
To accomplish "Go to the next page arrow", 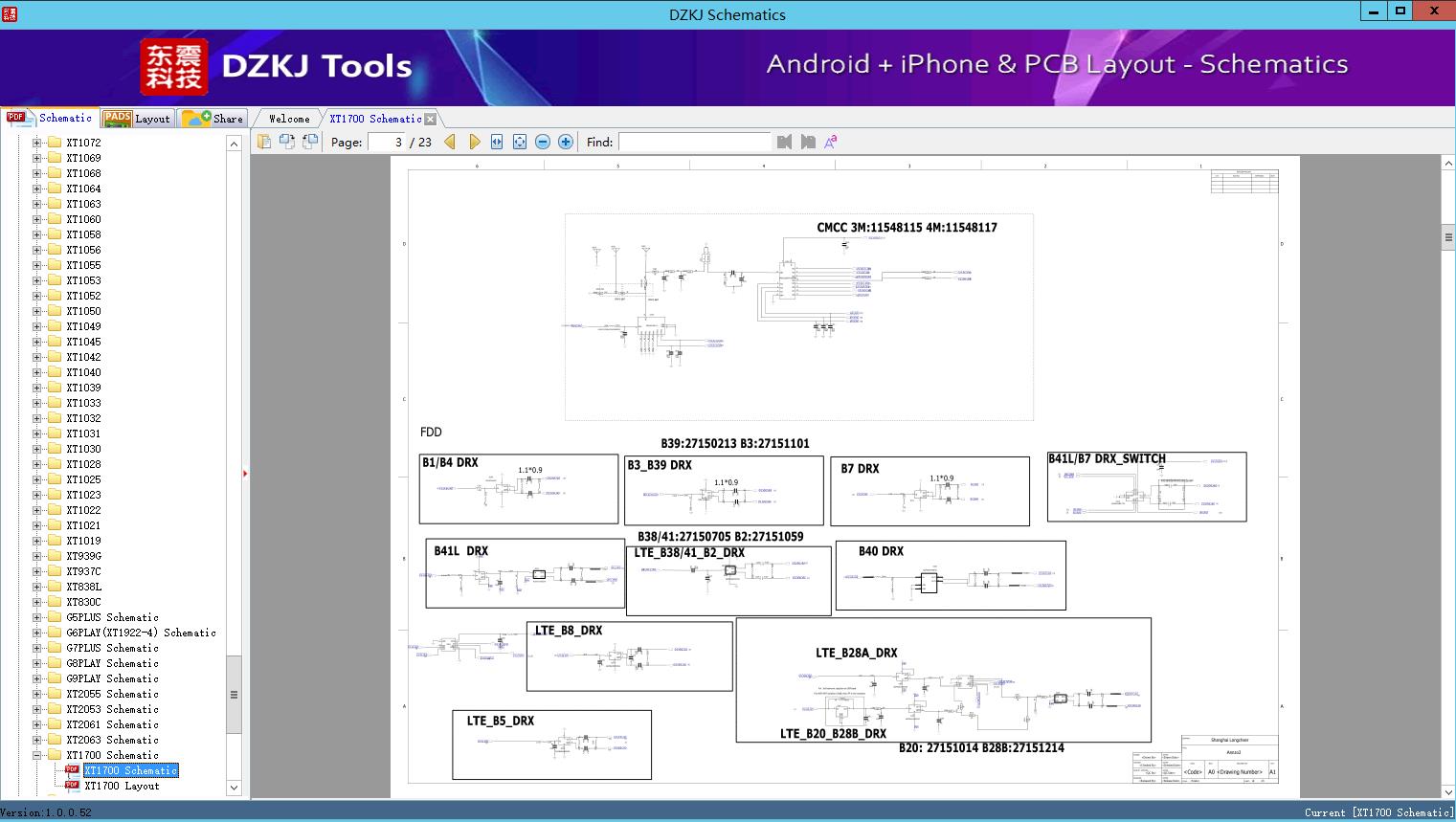I will (474, 142).
